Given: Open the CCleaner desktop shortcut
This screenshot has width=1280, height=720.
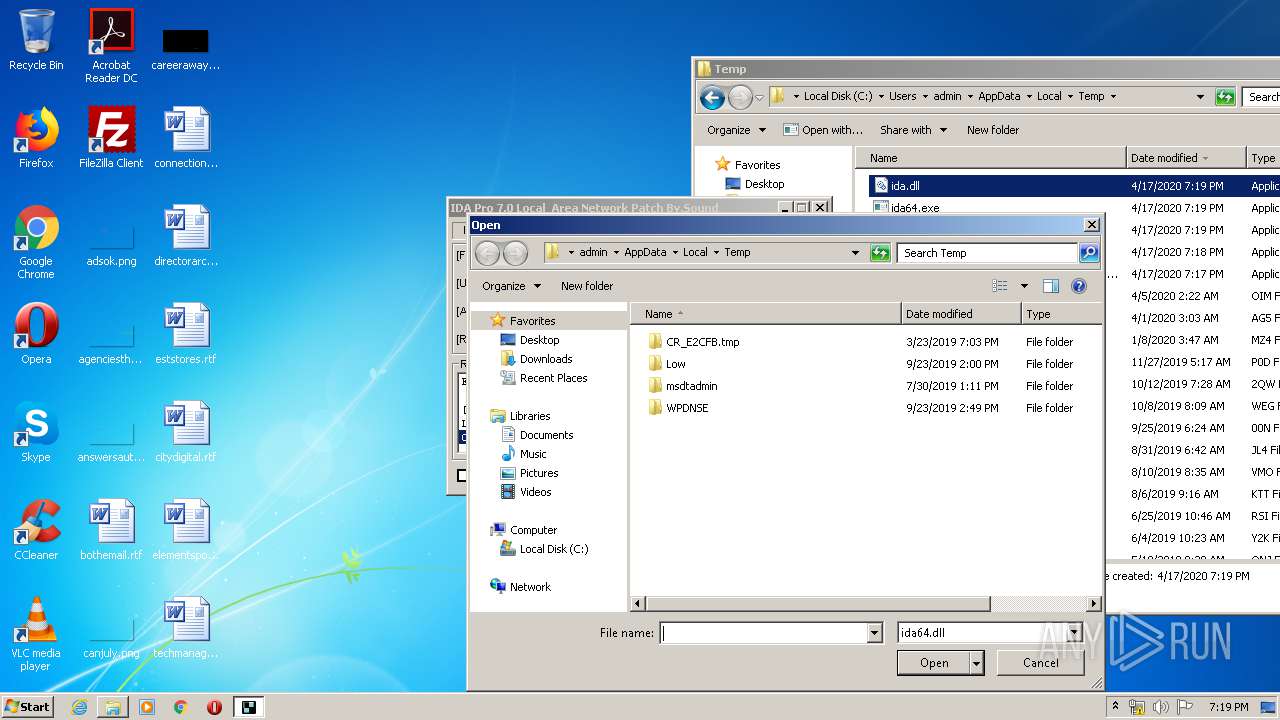Looking at the screenshot, I should (x=36, y=530).
